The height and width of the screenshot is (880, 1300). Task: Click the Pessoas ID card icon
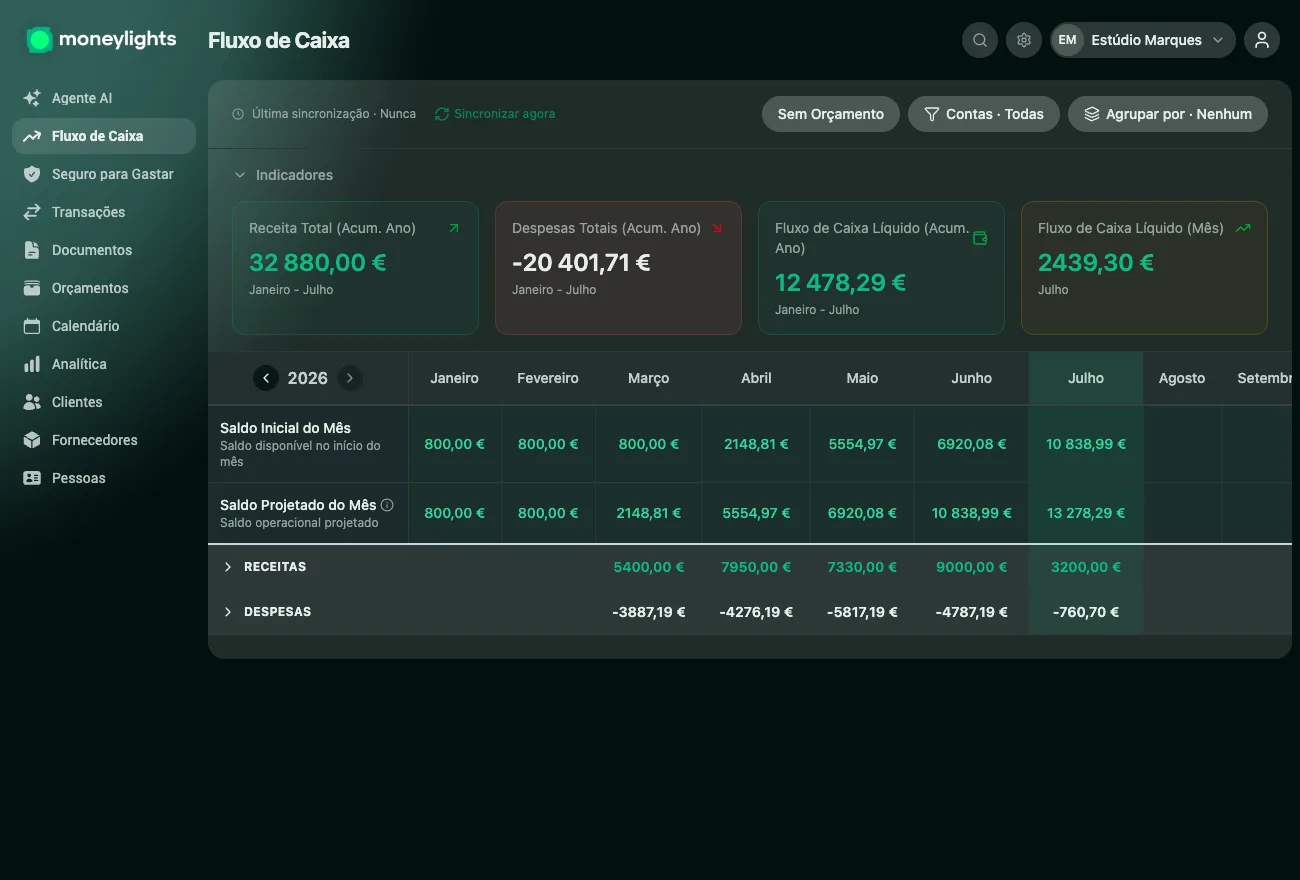32,478
